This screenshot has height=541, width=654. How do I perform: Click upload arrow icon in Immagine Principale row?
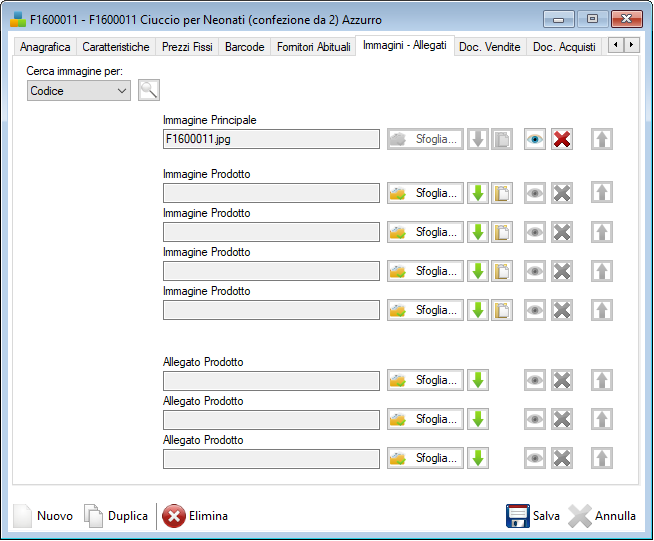coord(601,139)
